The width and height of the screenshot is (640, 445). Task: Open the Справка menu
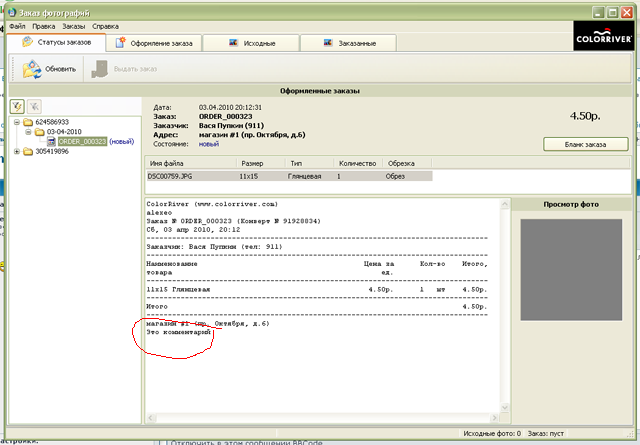pyautogui.click(x=106, y=24)
